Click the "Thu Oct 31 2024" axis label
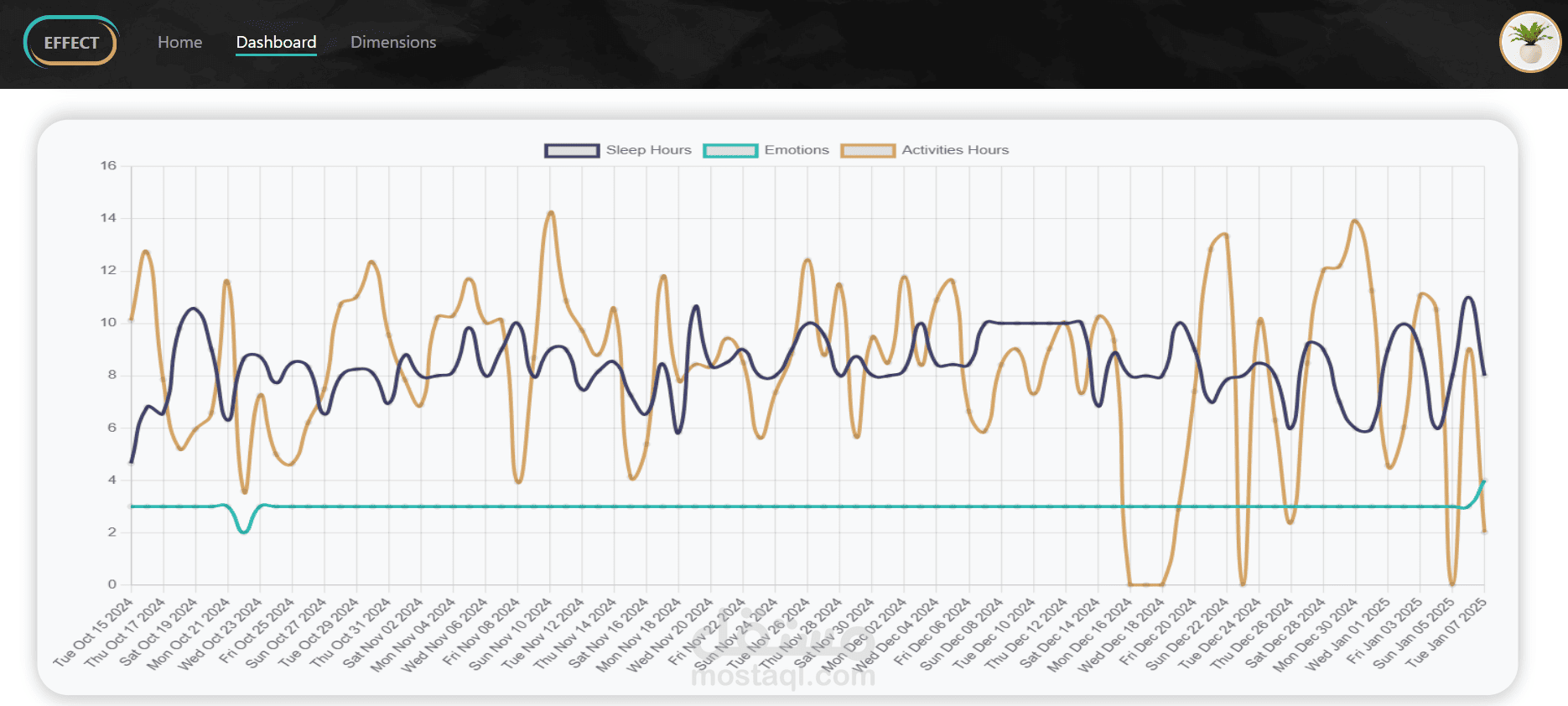Screen dimensions: 1568x706 [351, 631]
